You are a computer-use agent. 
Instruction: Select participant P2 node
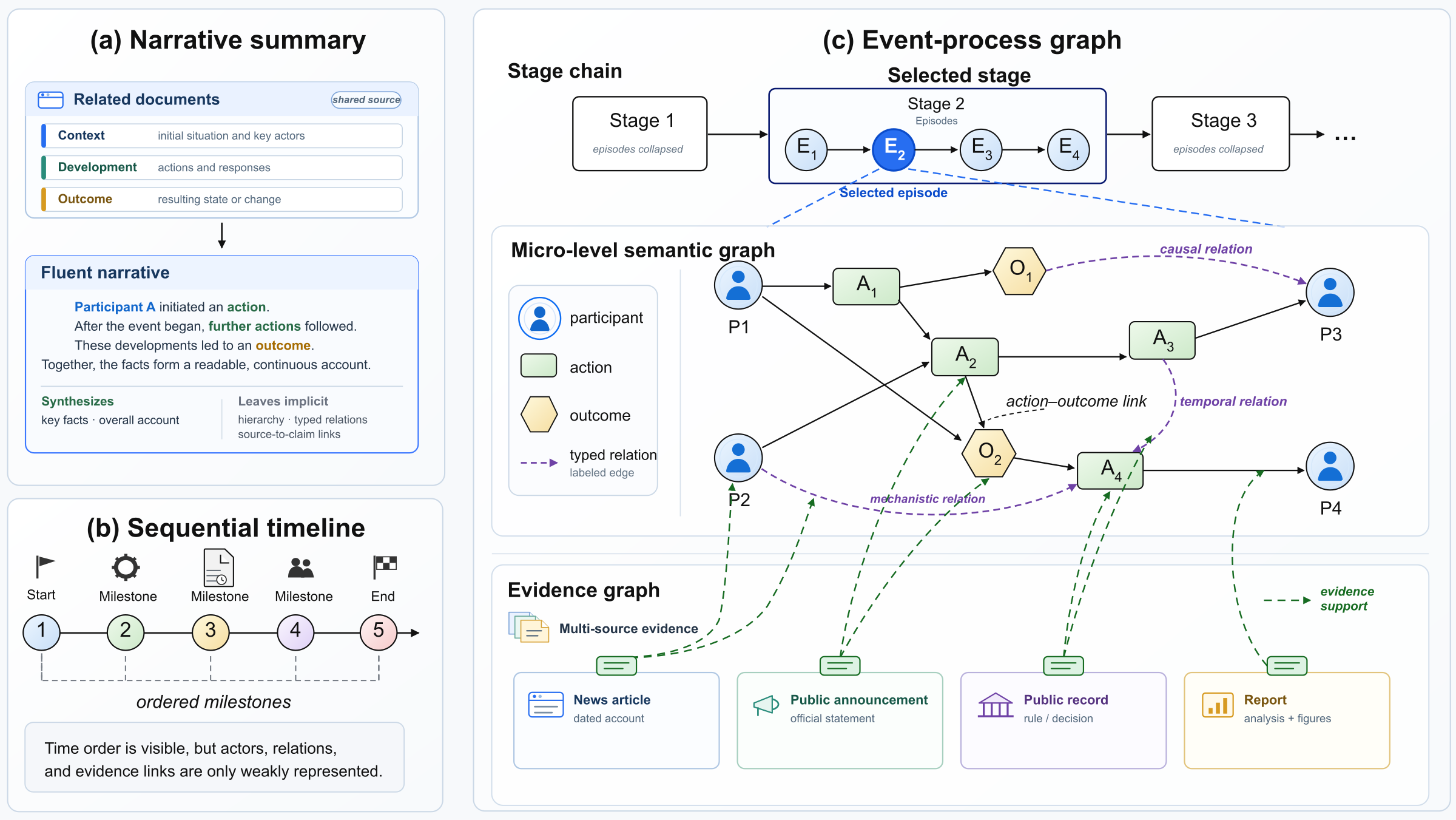[738, 458]
